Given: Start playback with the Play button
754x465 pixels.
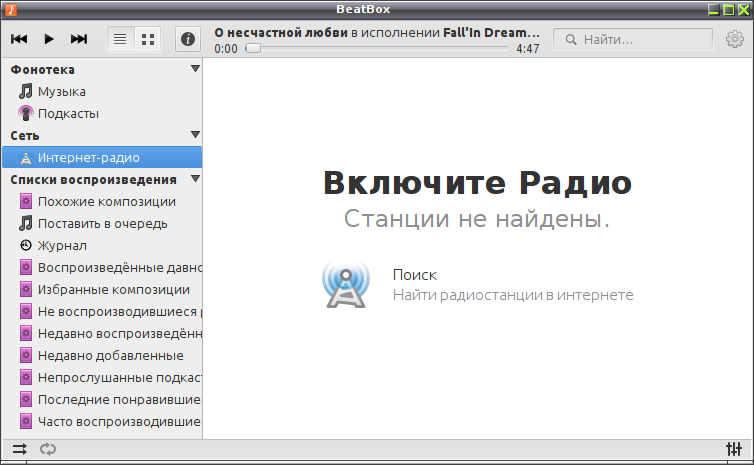Looking at the screenshot, I should (x=49, y=39).
